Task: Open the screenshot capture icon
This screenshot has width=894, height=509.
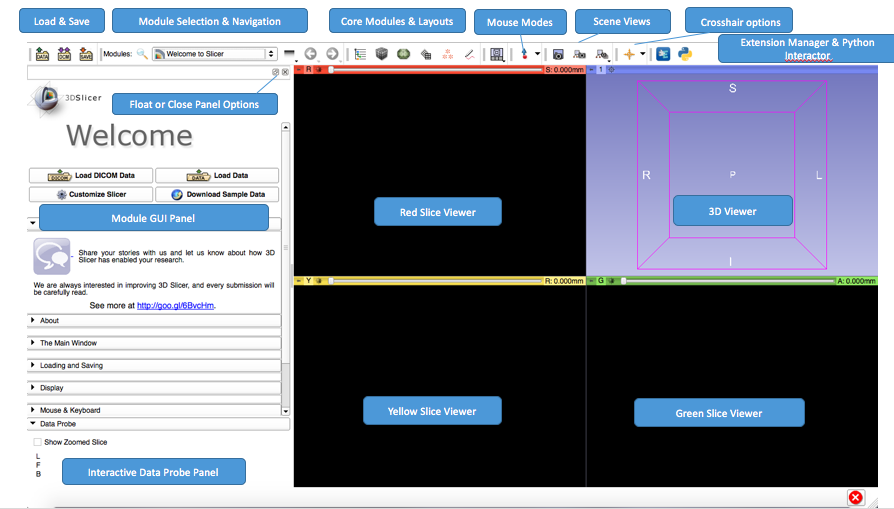Action: 558,54
